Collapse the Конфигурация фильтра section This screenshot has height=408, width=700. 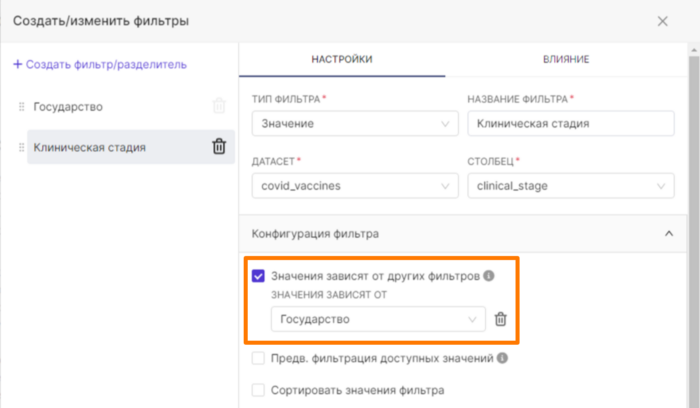click(x=669, y=233)
